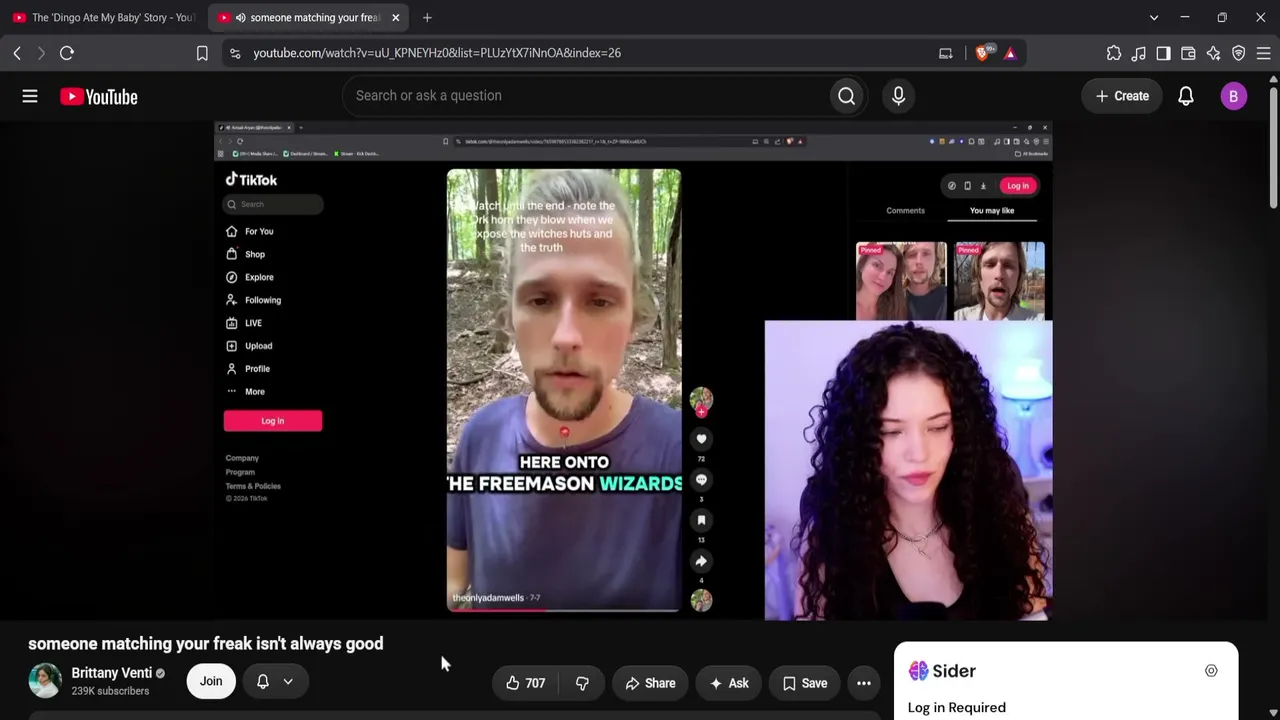Share this video
The width and height of the screenshot is (1280, 720).
click(x=650, y=683)
